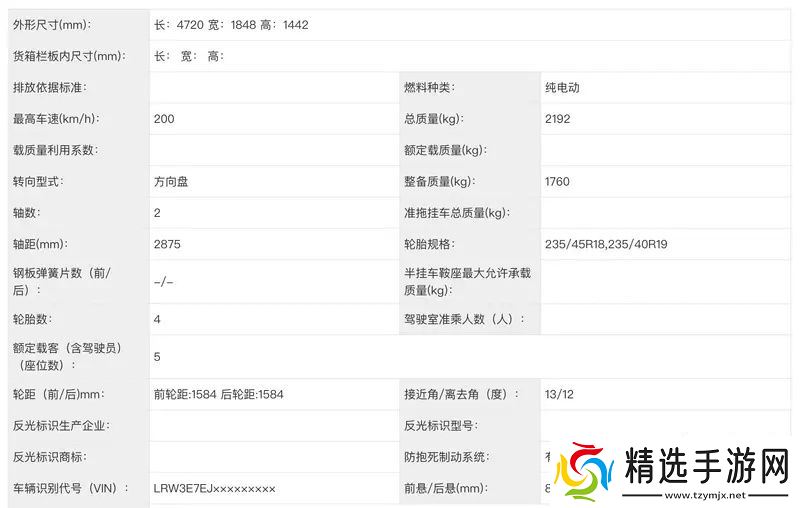Click the VIN code LRW3E7EJ value
Viewport: 800px width, 508px height.
coord(214,488)
